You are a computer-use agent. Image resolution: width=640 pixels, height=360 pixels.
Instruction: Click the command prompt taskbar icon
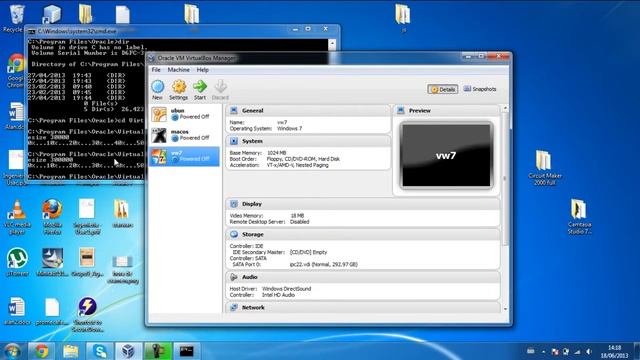tap(187, 351)
